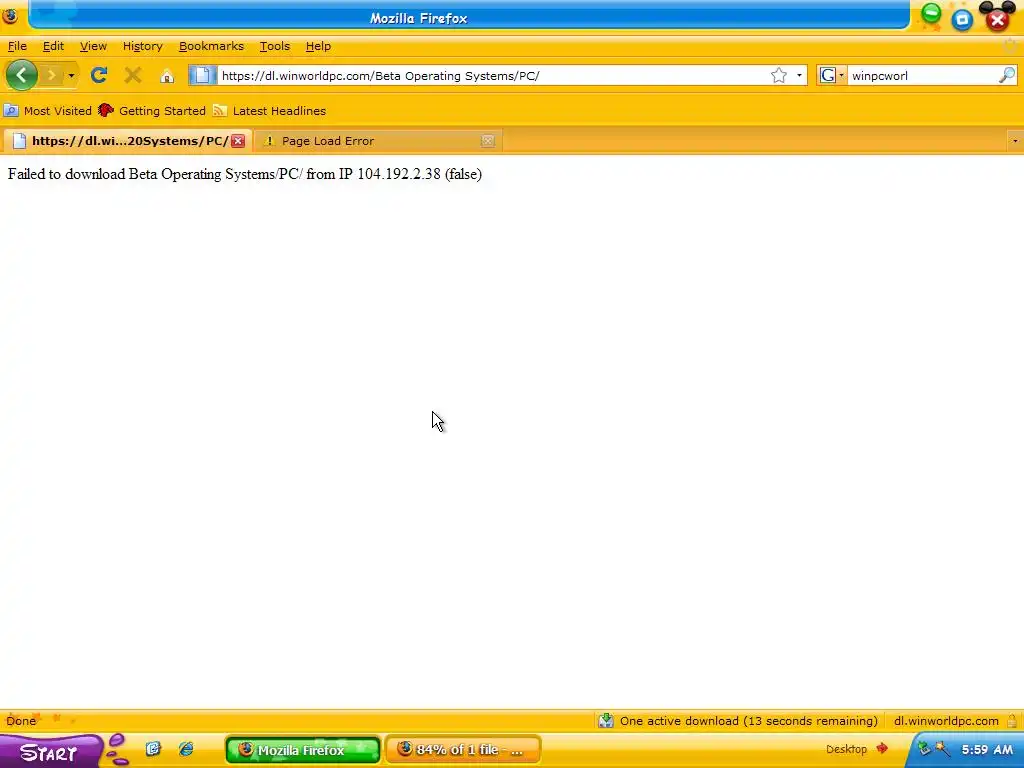Open the History menu
The height and width of the screenshot is (768, 1024).
click(x=142, y=46)
